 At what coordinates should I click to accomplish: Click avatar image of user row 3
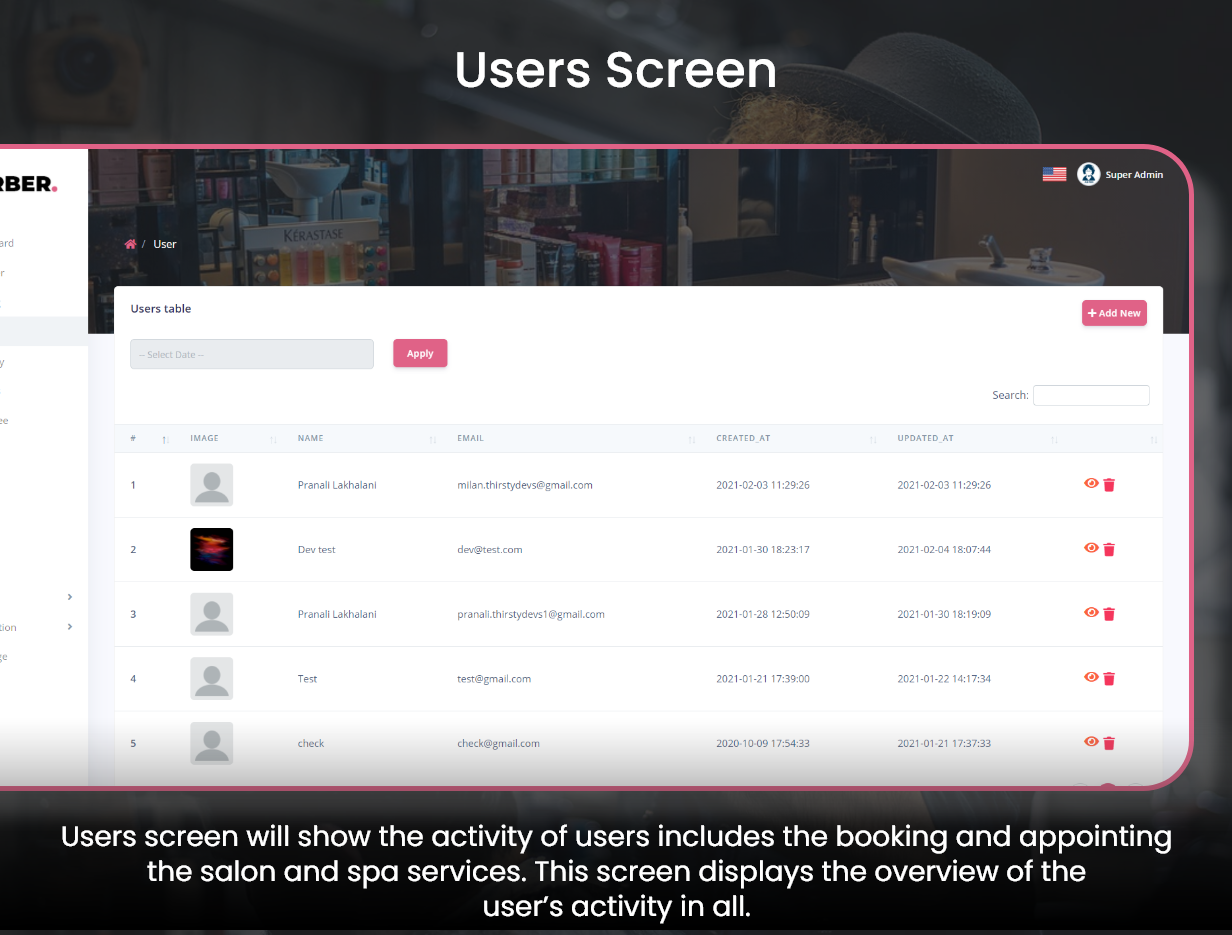point(212,614)
